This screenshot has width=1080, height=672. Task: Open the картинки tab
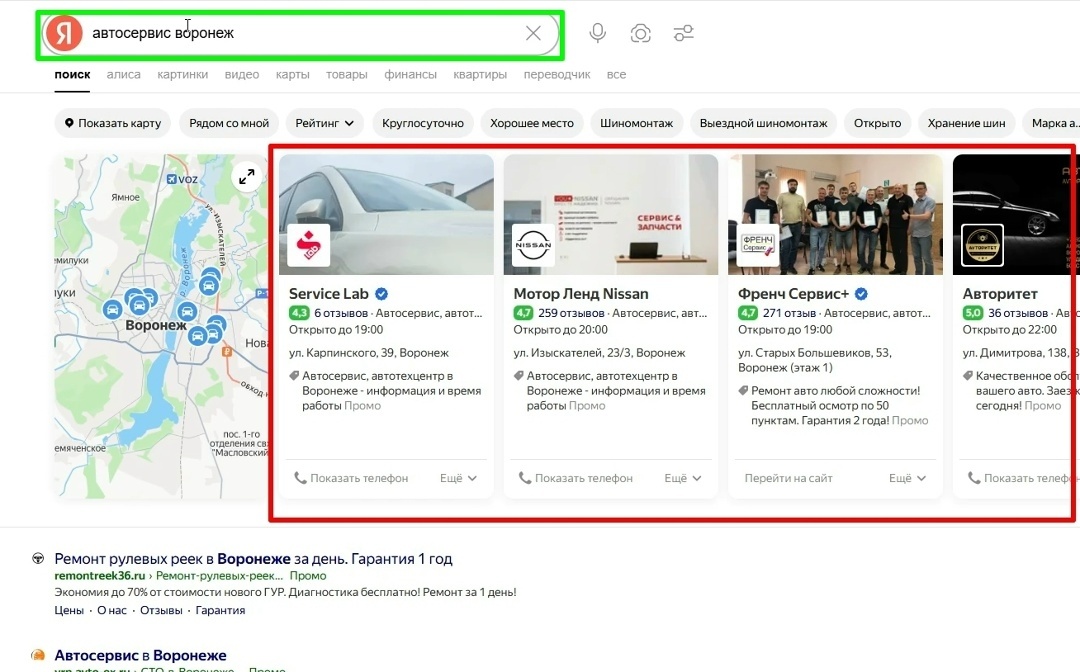pos(183,74)
